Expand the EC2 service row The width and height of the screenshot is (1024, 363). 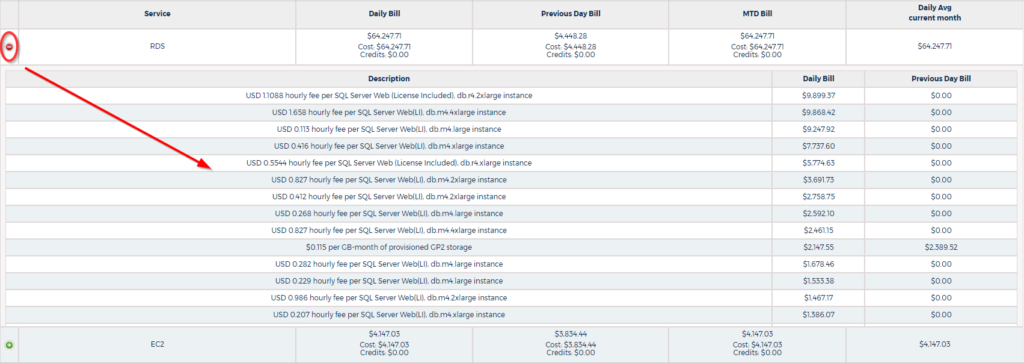(9, 344)
